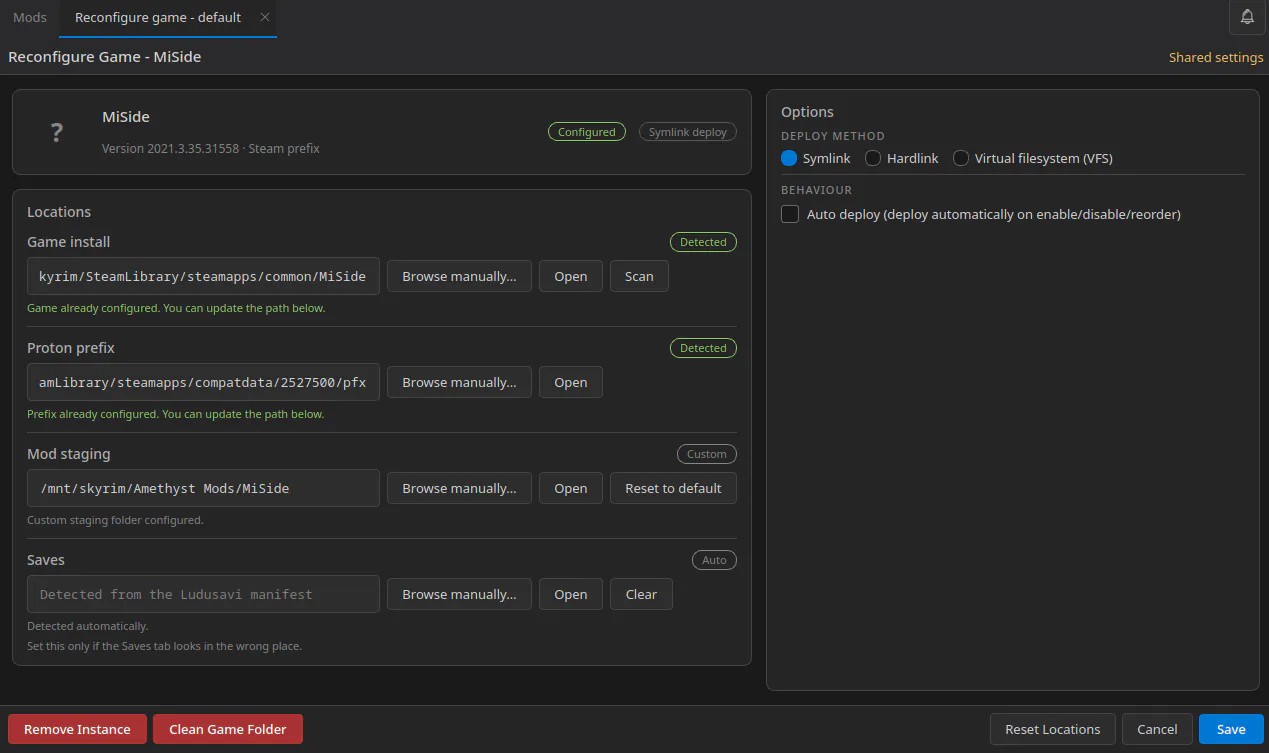
Task: Click the Clean Game Folder button
Action: pos(228,729)
